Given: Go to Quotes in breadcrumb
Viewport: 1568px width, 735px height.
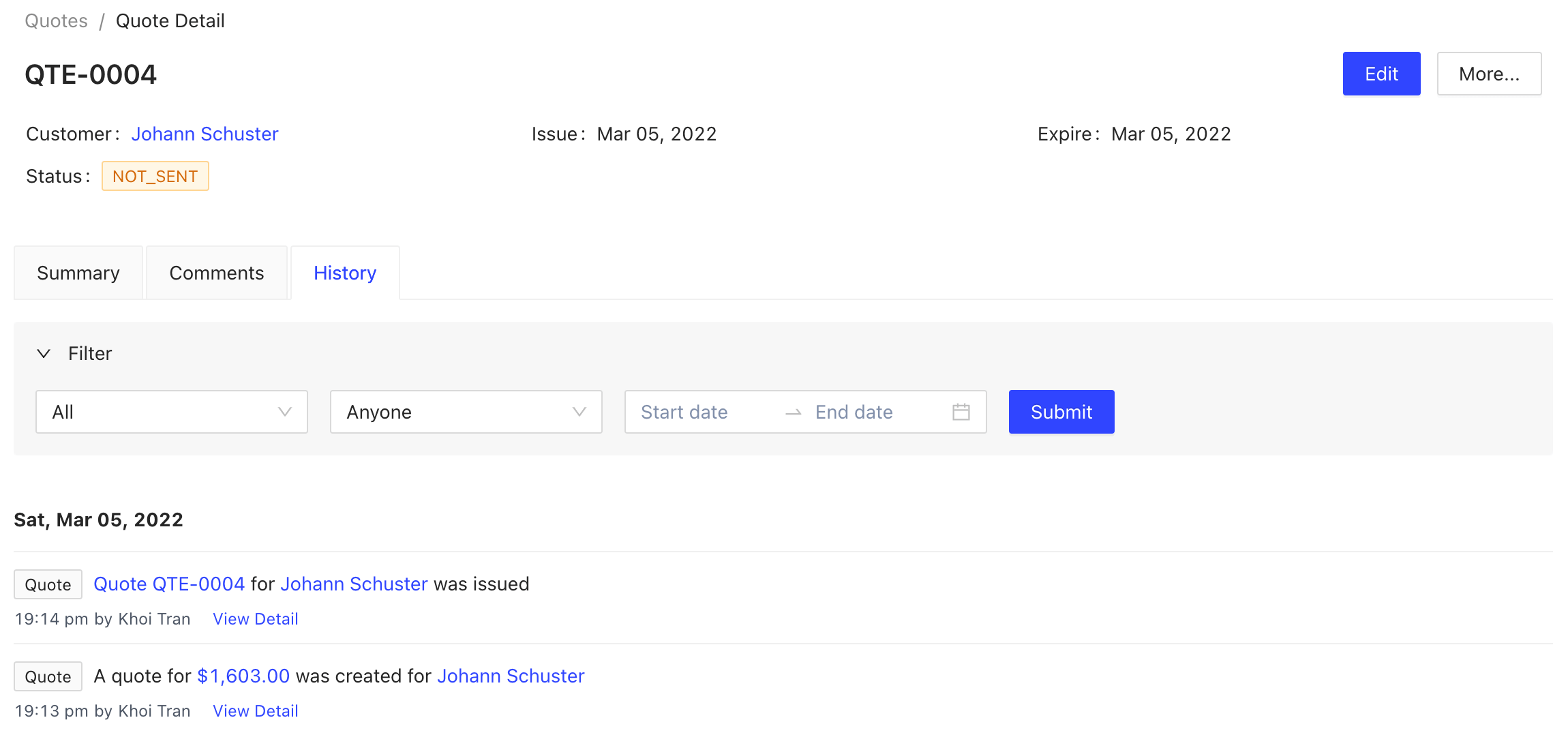Looking at the screenshot, I should 56,21.
